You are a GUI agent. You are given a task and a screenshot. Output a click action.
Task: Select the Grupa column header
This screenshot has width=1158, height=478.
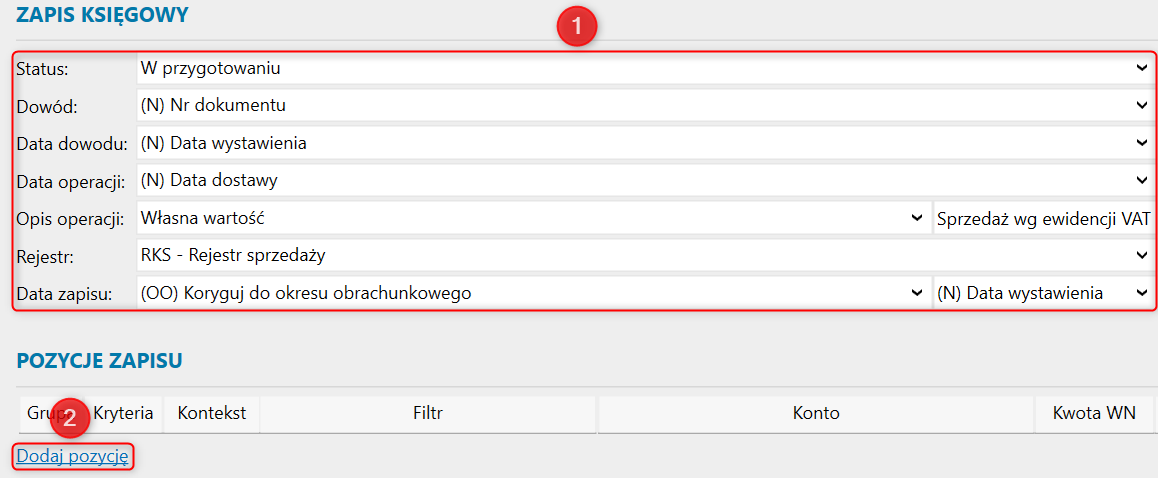tap(36, 413)
